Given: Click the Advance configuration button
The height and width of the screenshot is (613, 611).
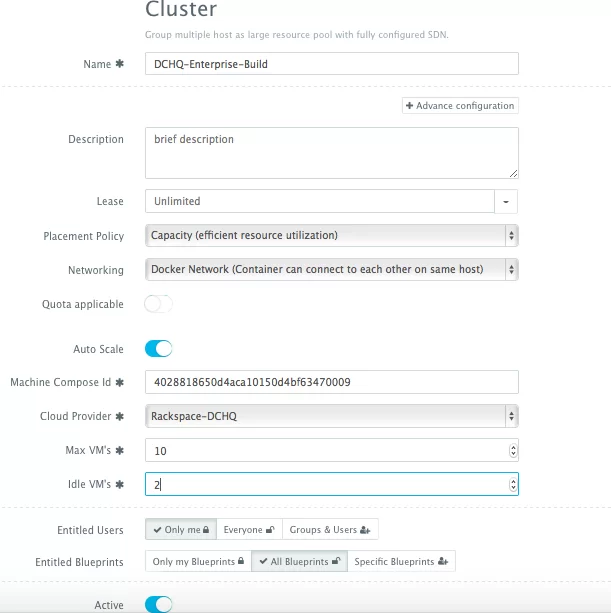Looking at the screenshot, I should pos(460,106).
